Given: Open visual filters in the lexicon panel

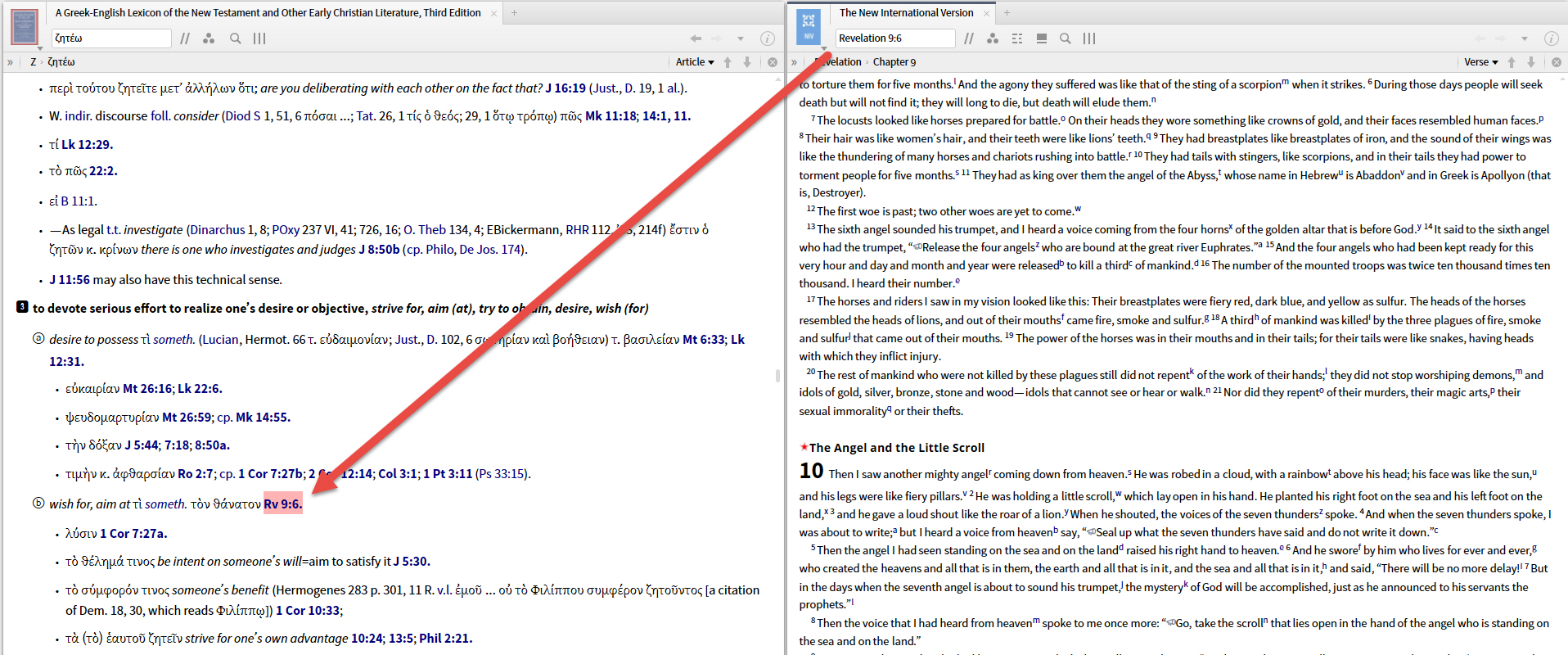Looking at the screenshot, I should click(x=209, y=38).
